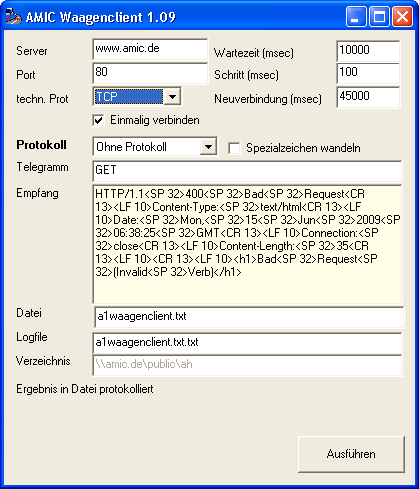Toggle the Einmalig verbinden checkbox
The height and width of the screenshot is (489, 419).
tap(99, 120)
